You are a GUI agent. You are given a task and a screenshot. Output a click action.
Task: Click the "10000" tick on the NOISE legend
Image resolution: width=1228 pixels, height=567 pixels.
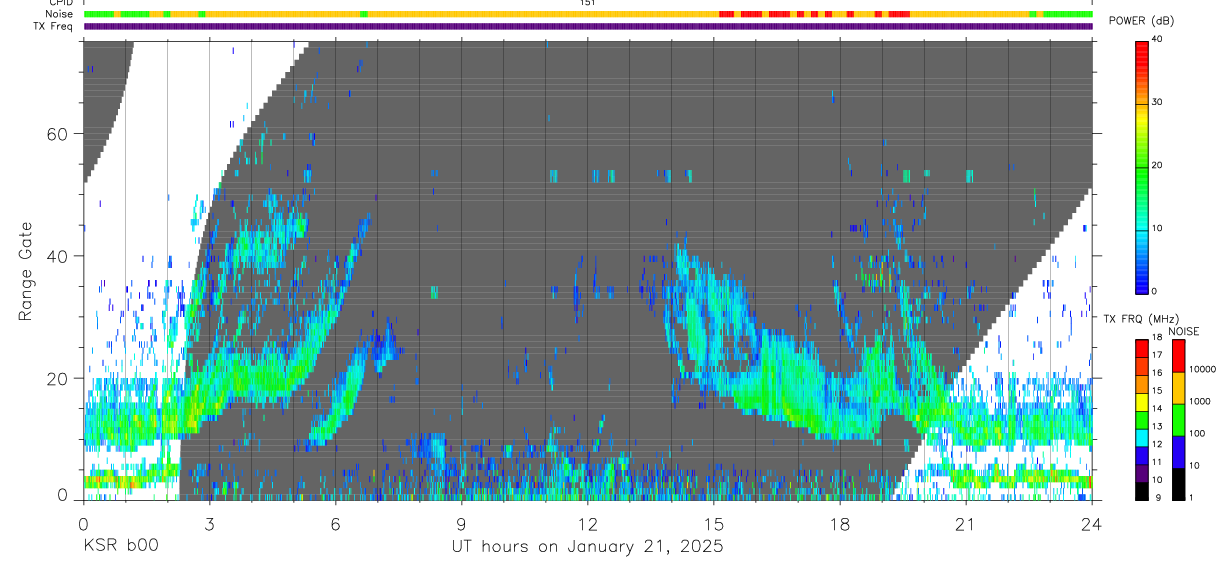coord(1203,370)
